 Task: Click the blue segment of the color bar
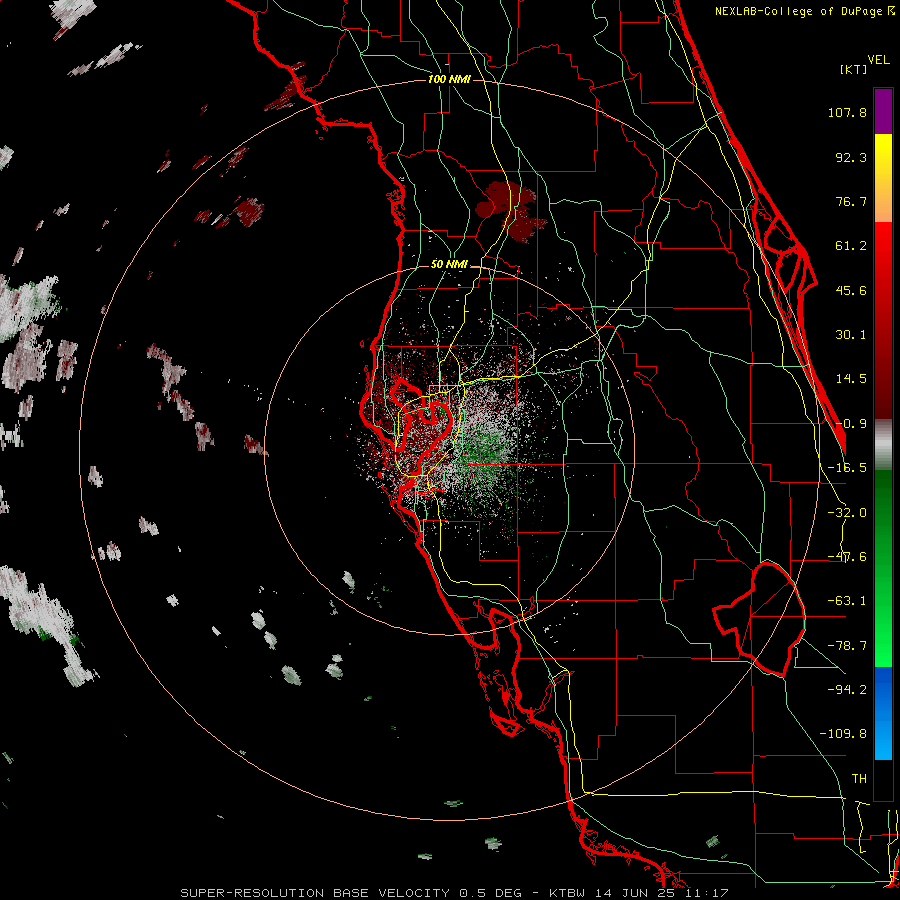(x=883, y=713)
